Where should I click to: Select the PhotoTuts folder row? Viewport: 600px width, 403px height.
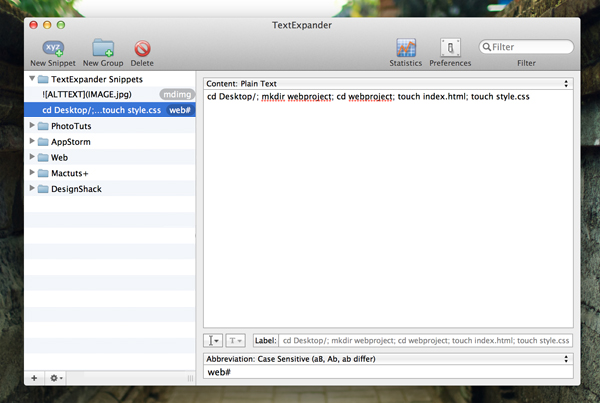pos(110,126)
